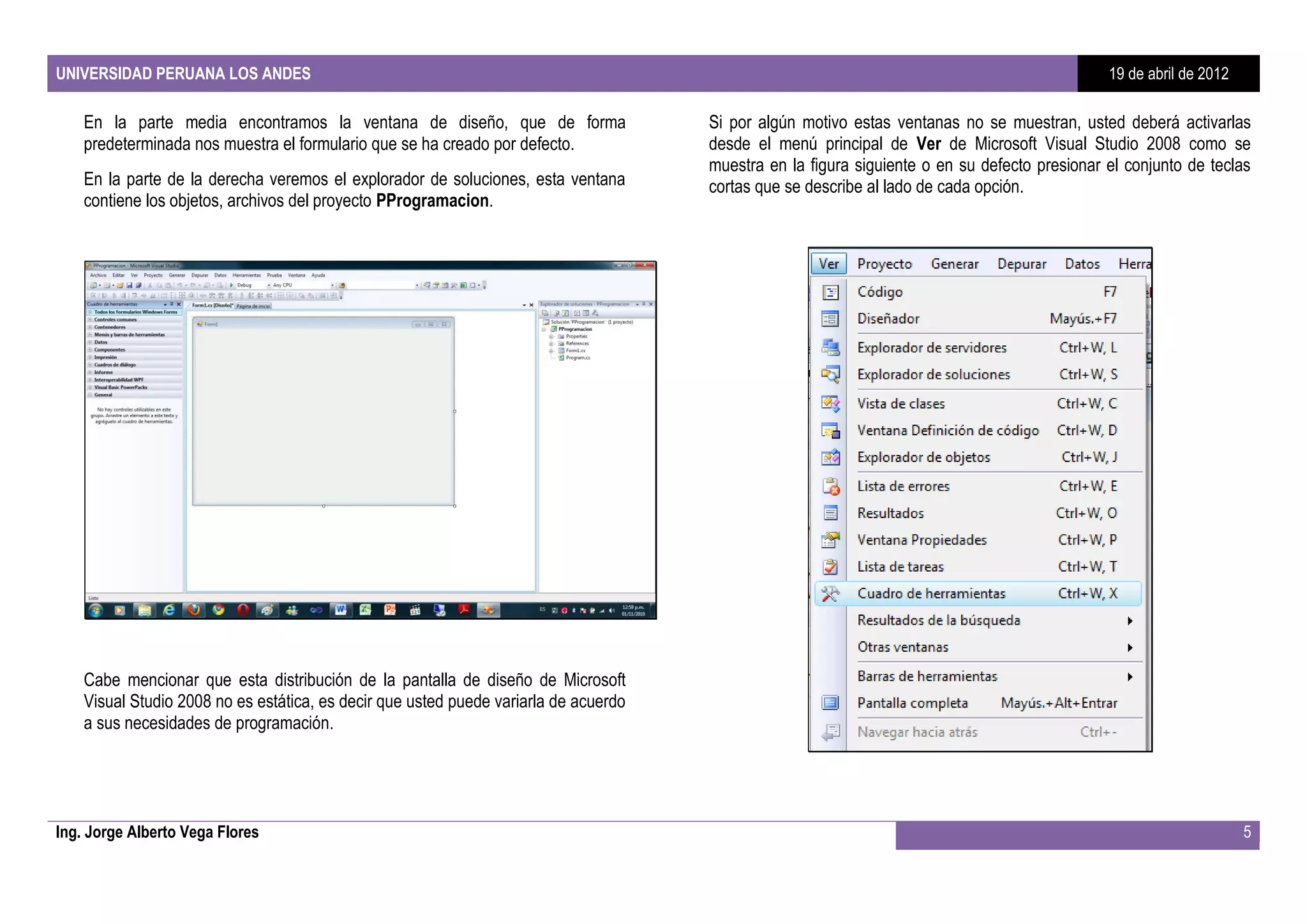Select Form1.cs in the solution explorer
The image size is (1307, 924).
[575, 350]
